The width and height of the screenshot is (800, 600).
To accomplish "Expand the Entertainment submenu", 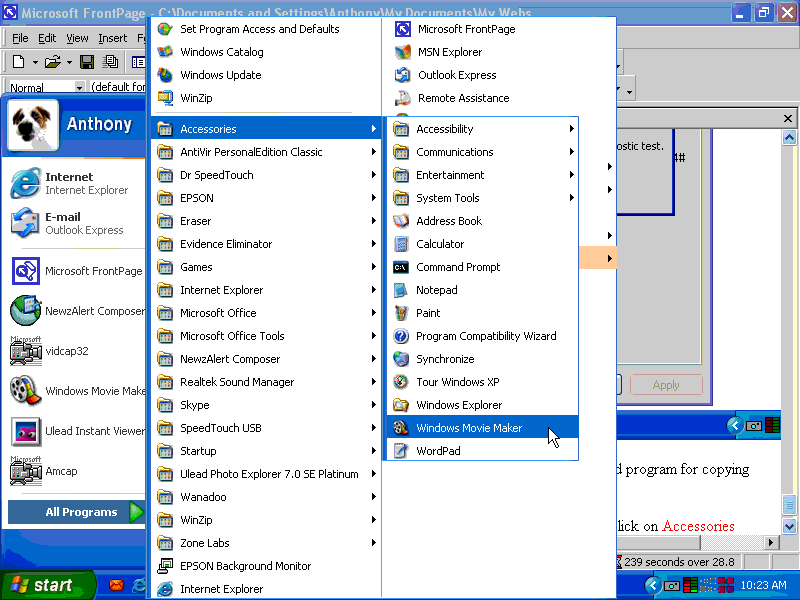I will [482, 175].
